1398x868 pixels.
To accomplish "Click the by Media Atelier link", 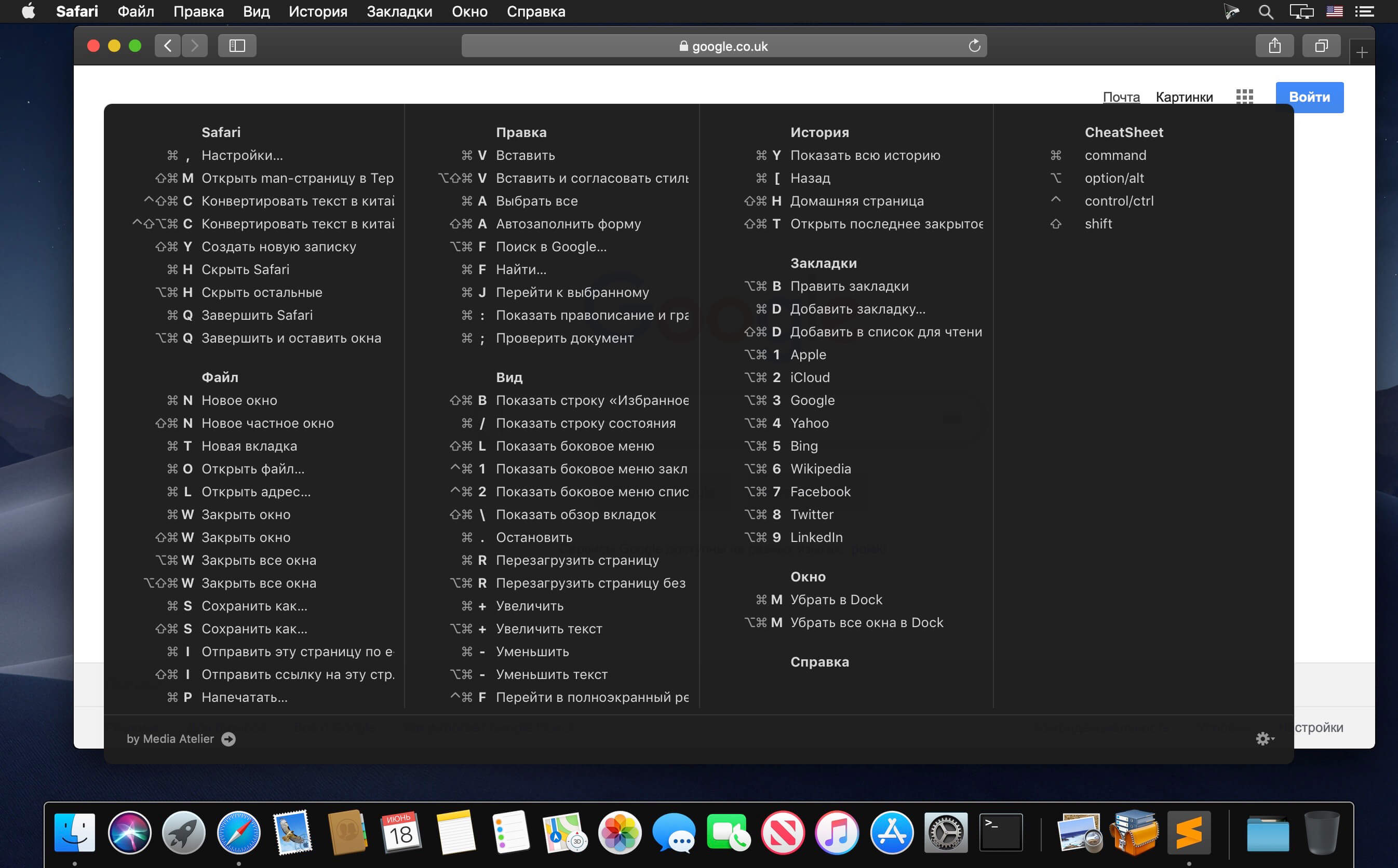I will (x=181, y=739).
